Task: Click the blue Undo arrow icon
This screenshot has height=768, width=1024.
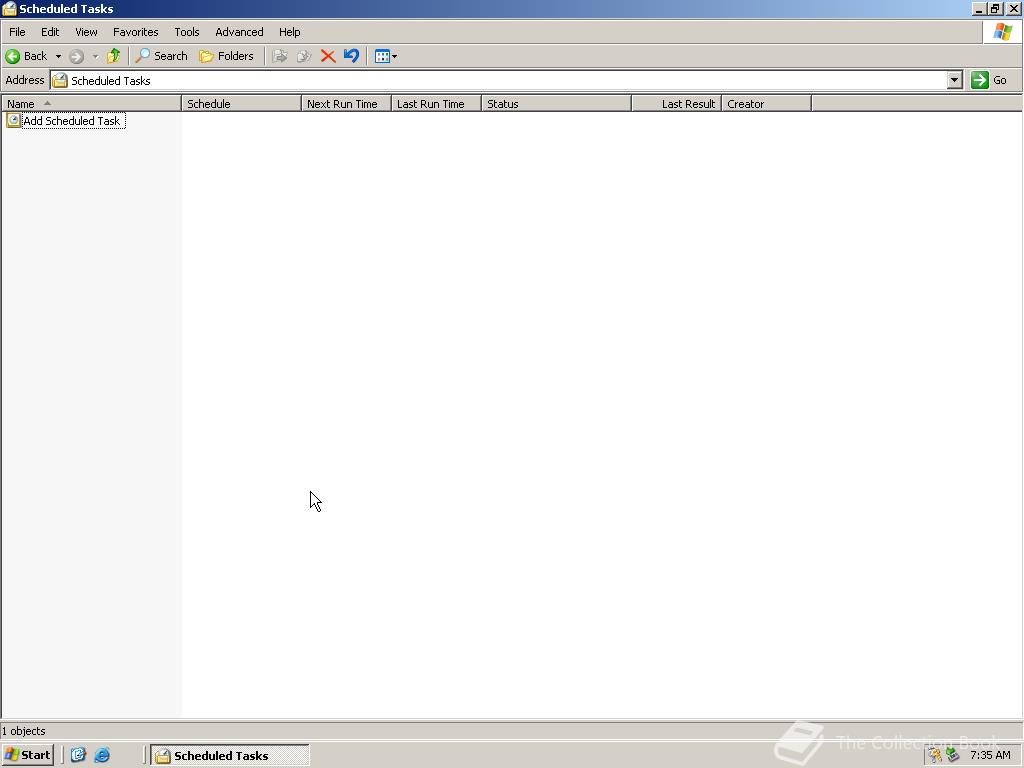Action: click(x=351, y=56)
